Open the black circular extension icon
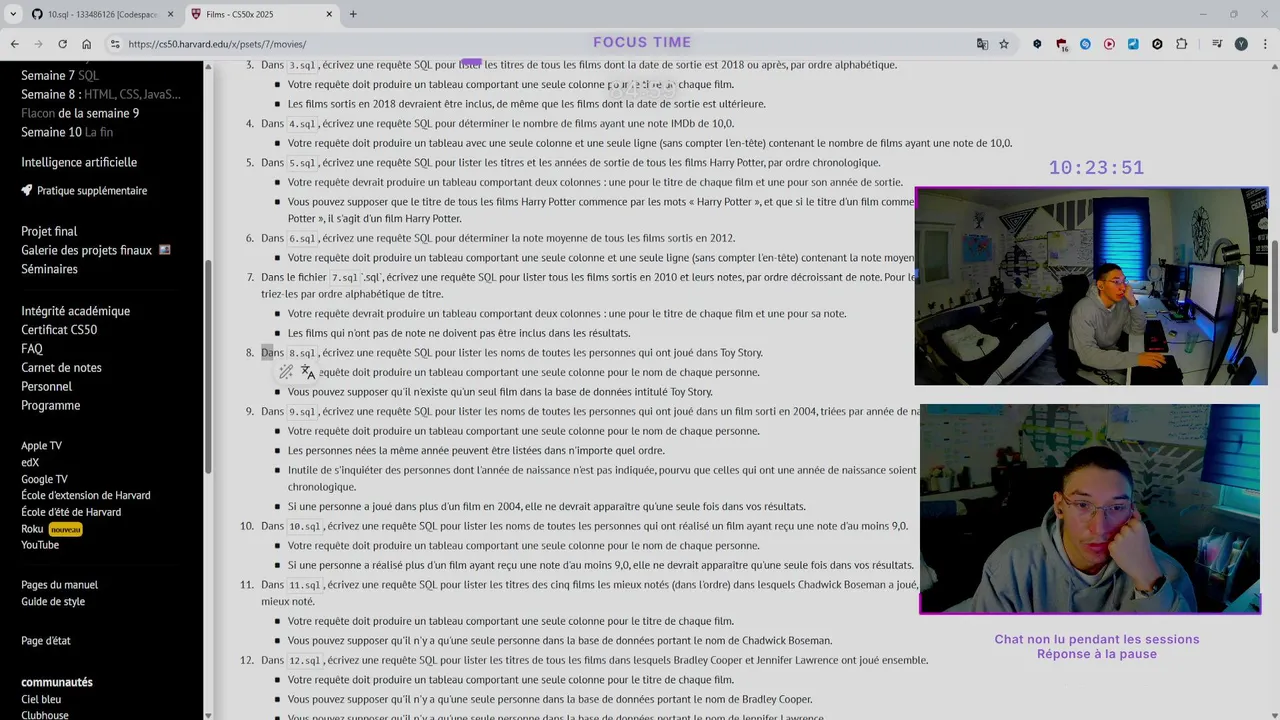This screenshot has height=720, width=1280. 1157,44
